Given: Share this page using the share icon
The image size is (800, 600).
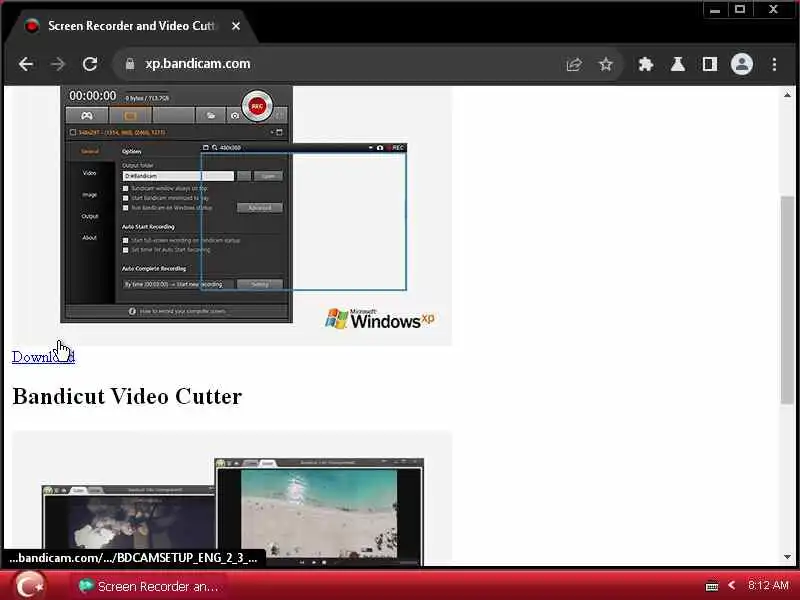Looking at the screenshot, I should pos(574,64).
